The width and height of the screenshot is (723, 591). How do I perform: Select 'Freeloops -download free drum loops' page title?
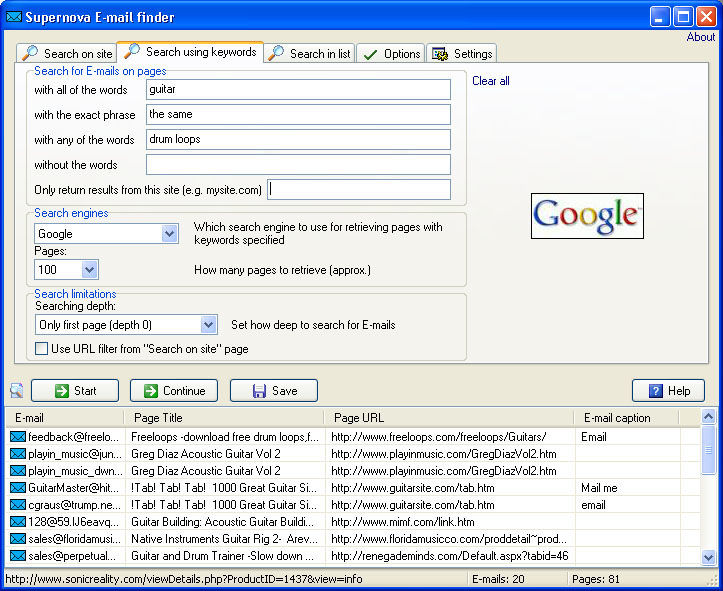[225, 437]
